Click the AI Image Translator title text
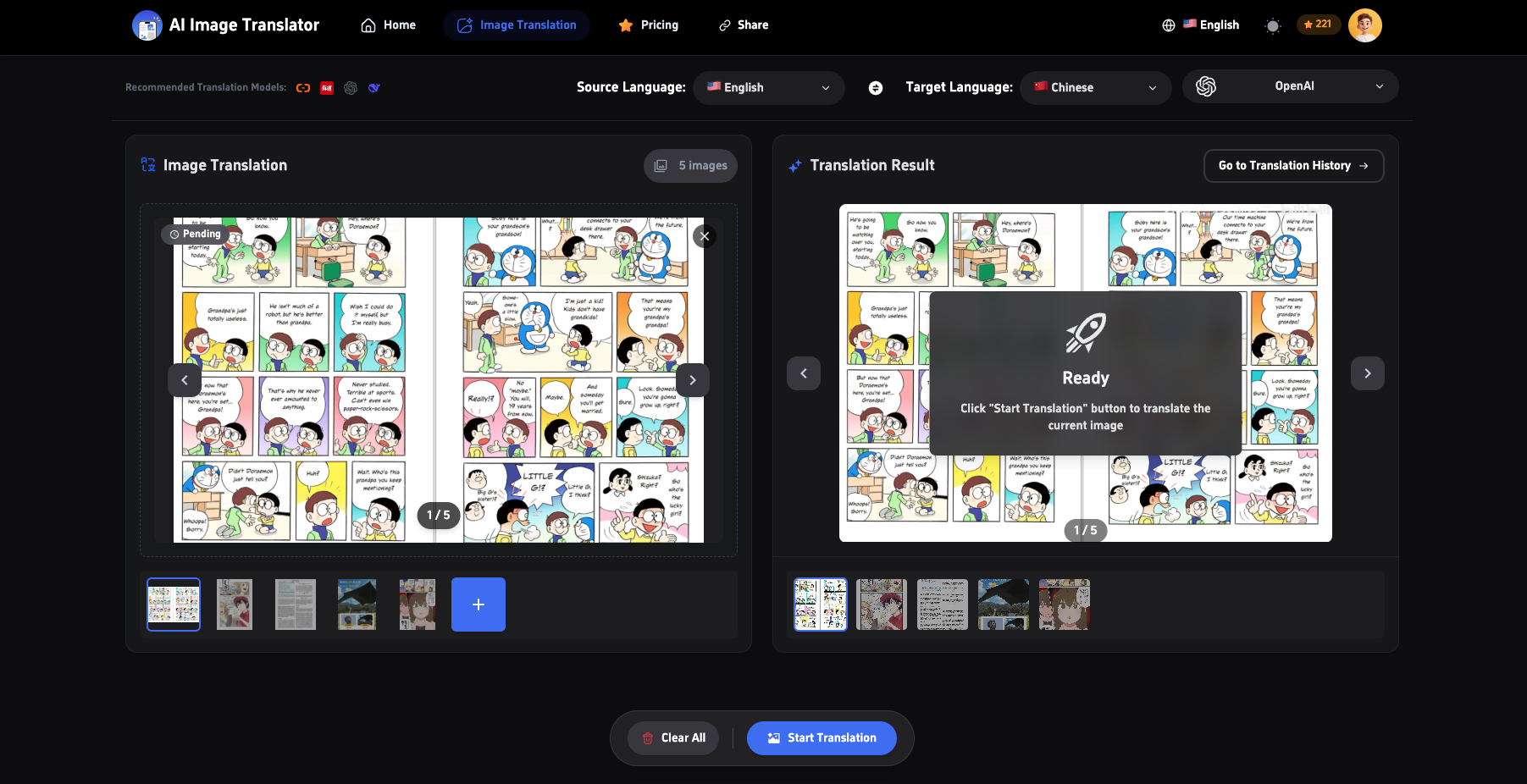 click(x=244, y=25)
